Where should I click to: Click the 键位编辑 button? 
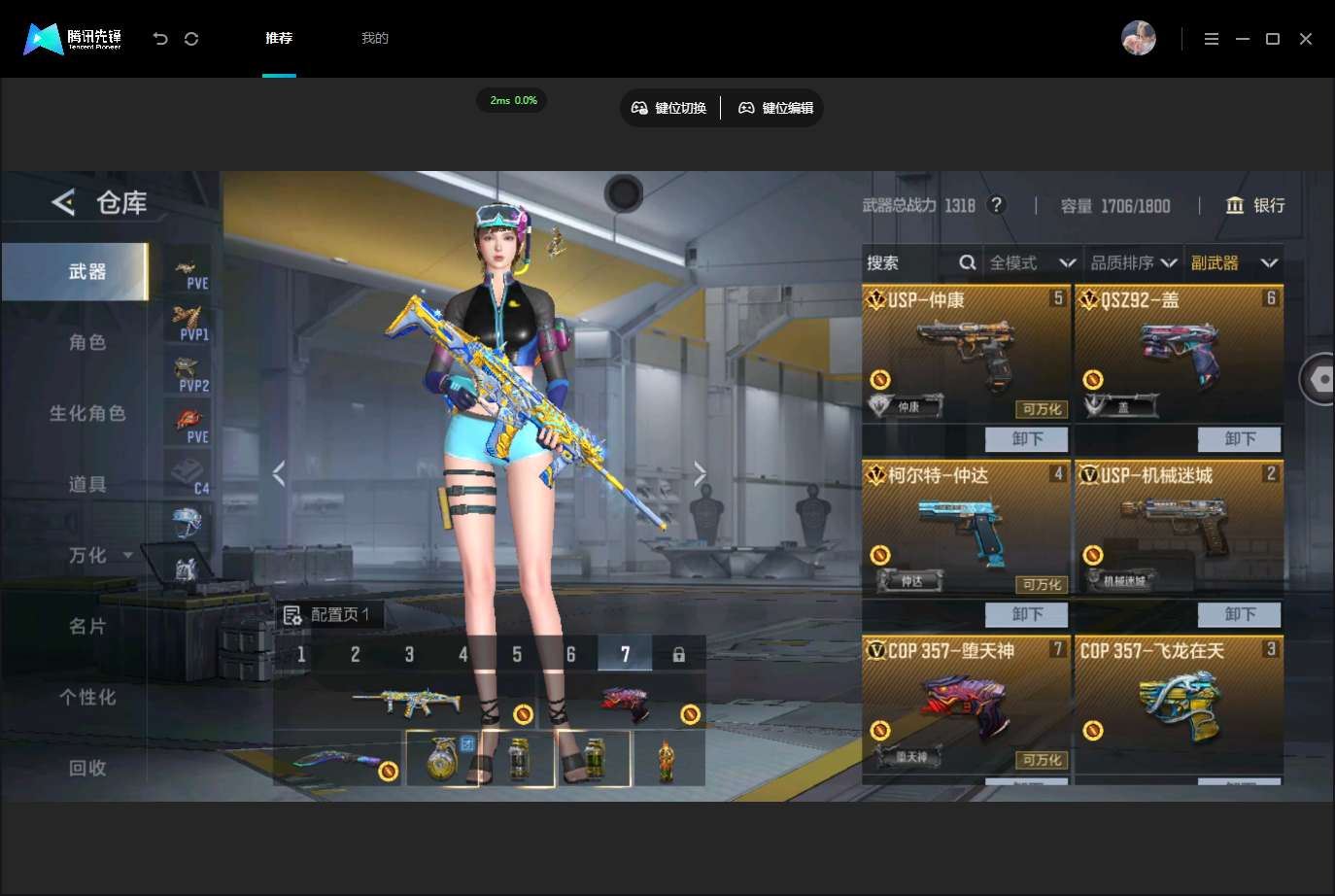point(776,108)
